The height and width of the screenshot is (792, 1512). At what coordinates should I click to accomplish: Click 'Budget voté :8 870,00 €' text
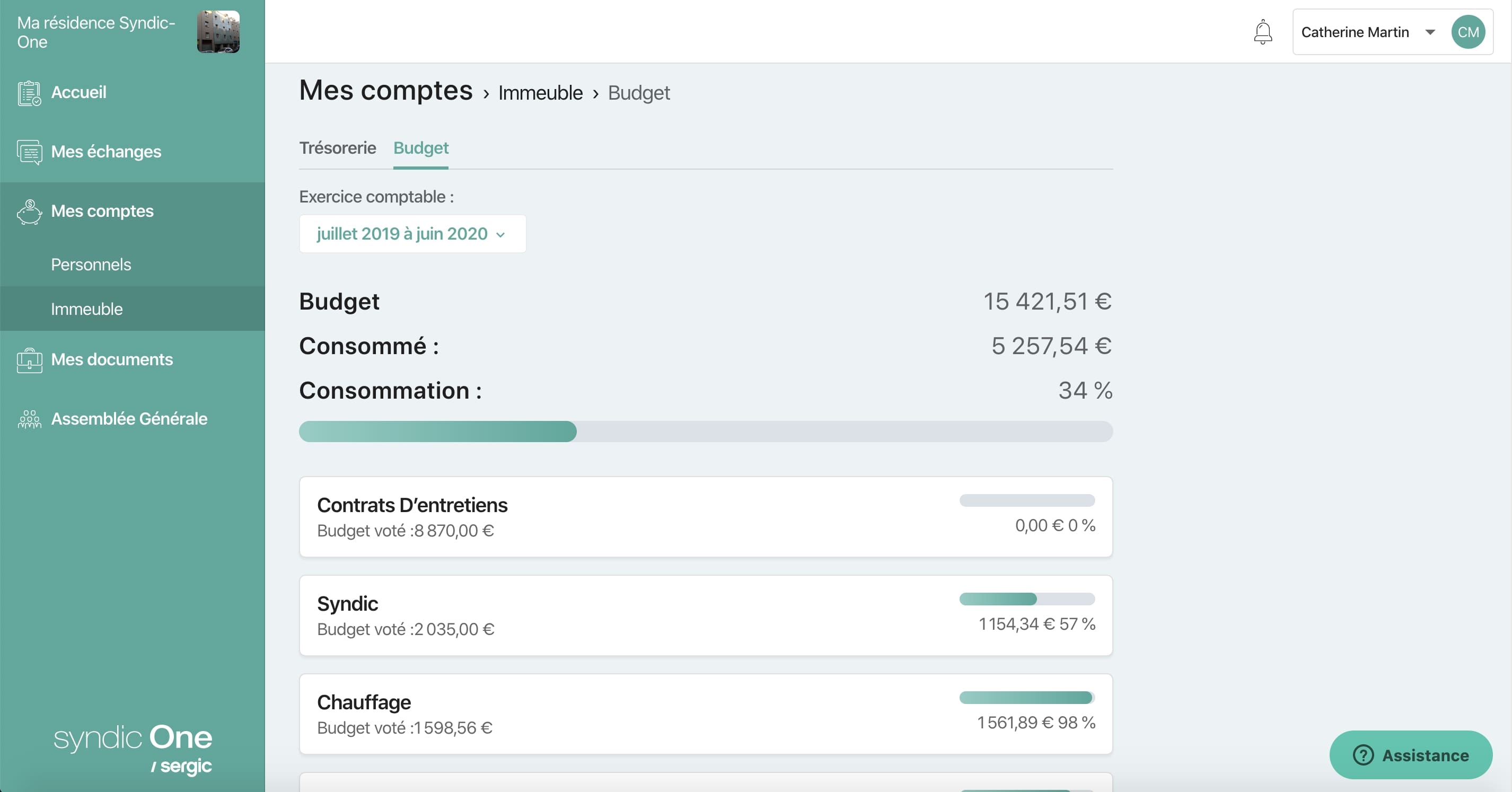406,531
